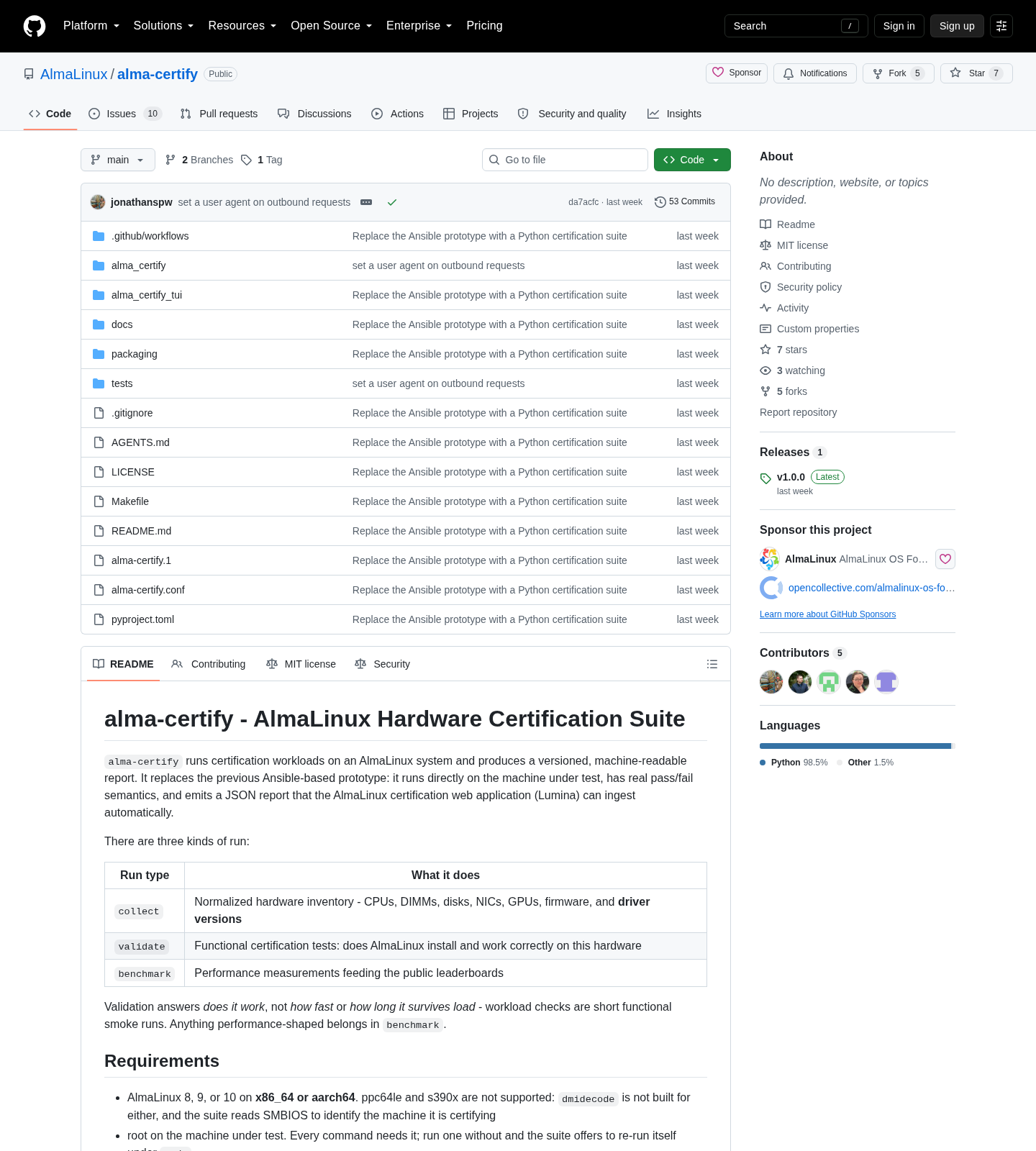This screenshot has height=1151, width=1036.
Task: Expand the Open Source menu
Action: click(331, 26)
